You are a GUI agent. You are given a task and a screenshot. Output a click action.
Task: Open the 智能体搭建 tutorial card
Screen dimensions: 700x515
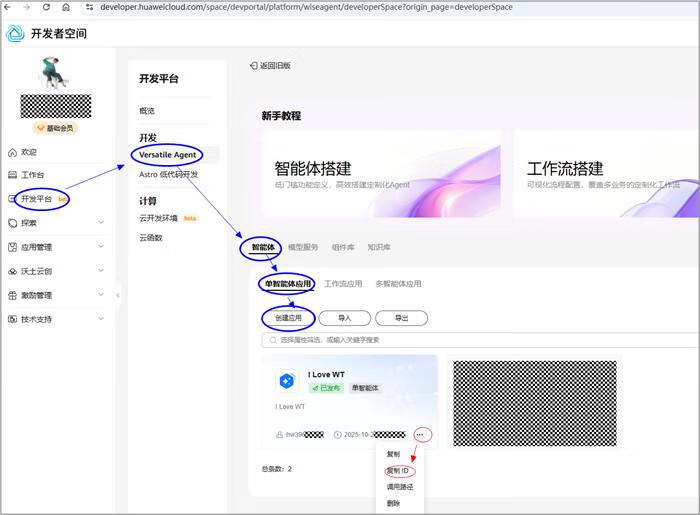(378, 173)
